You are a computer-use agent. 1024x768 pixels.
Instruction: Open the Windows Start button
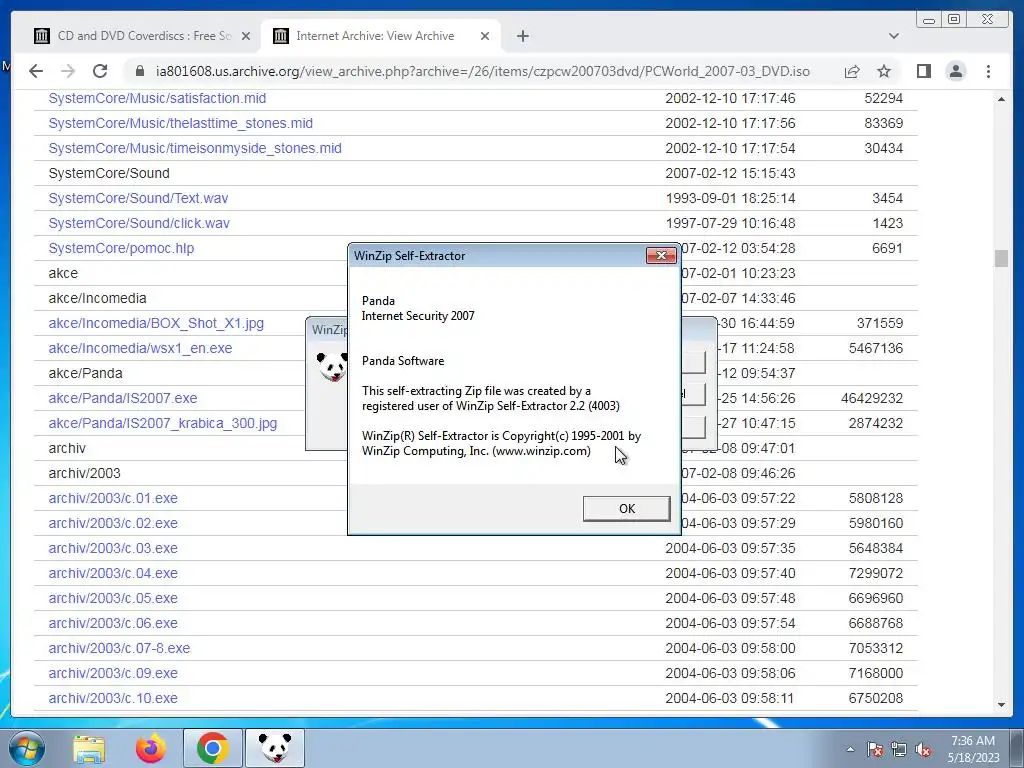(27, 748)
